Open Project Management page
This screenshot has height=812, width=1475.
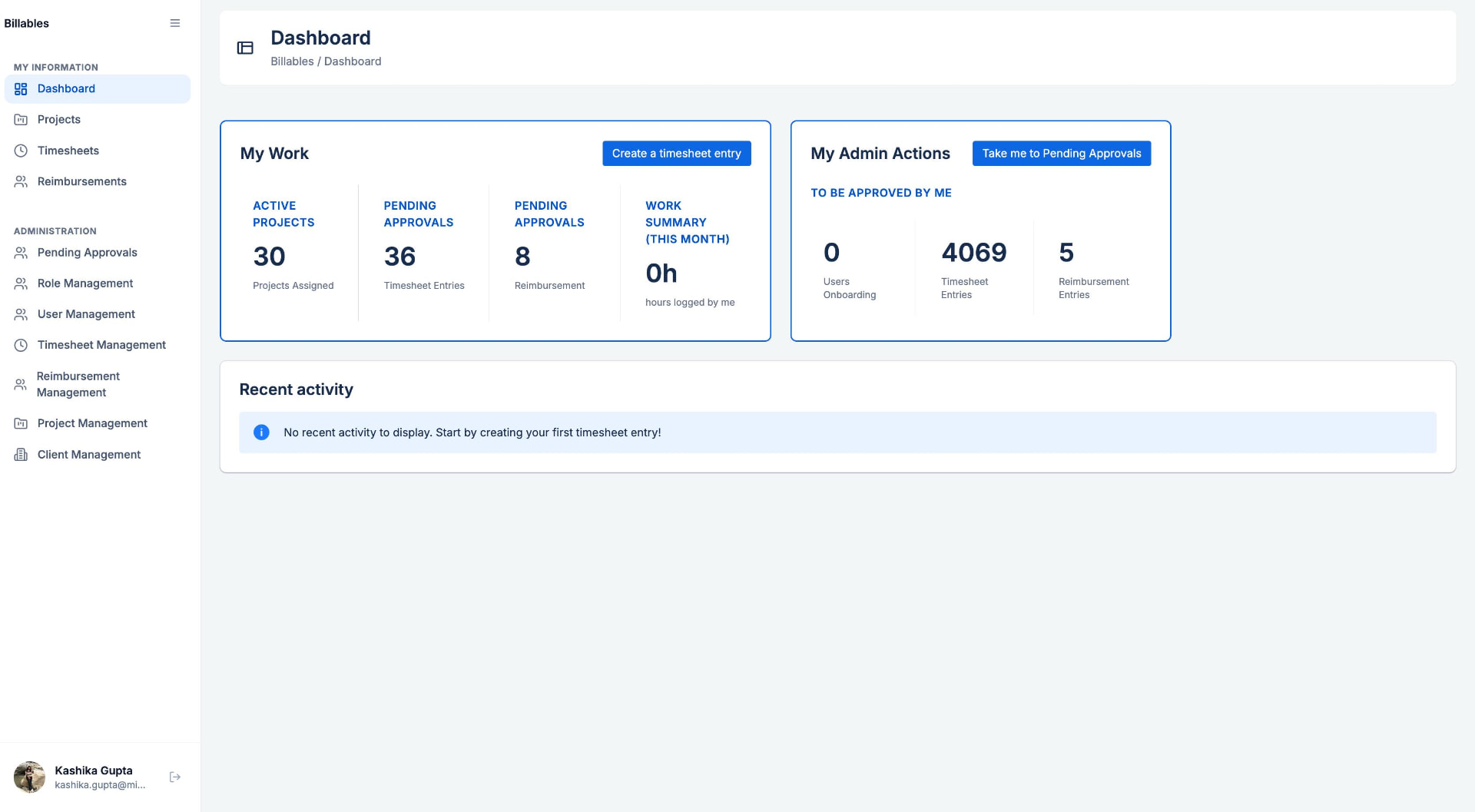(98, 423)
